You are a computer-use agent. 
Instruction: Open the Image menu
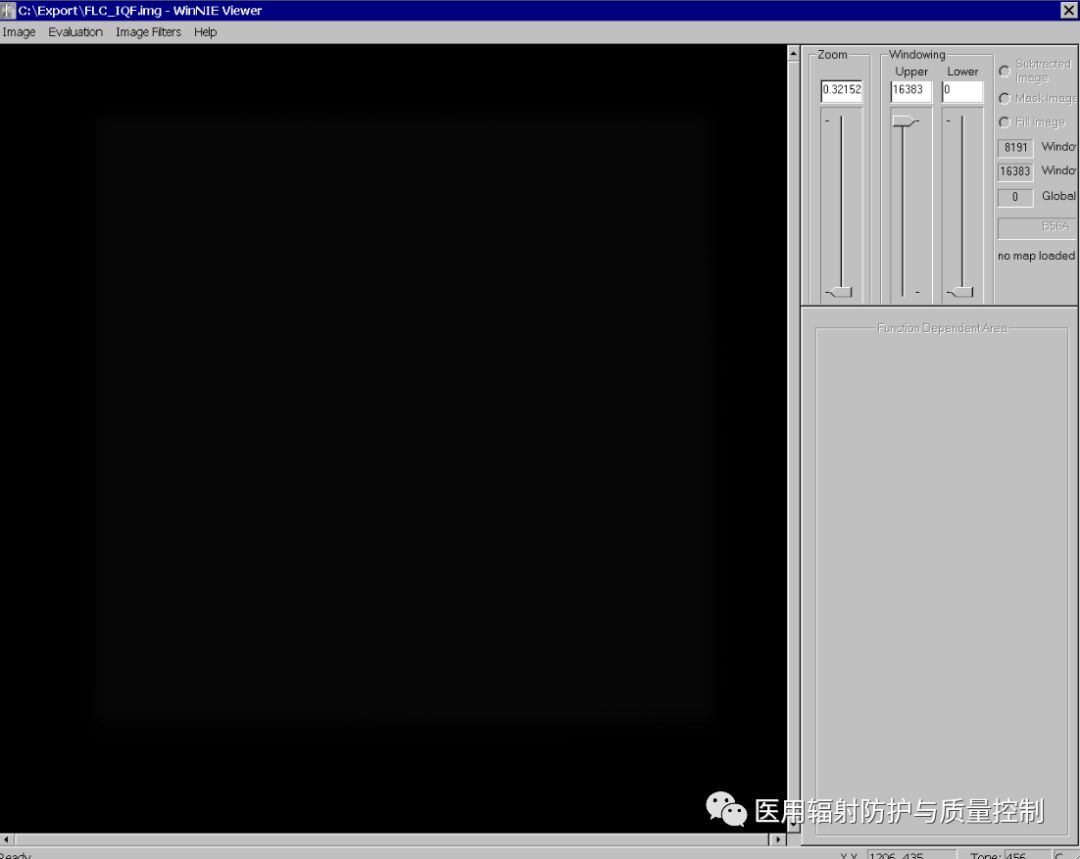[x=19, y=32]
